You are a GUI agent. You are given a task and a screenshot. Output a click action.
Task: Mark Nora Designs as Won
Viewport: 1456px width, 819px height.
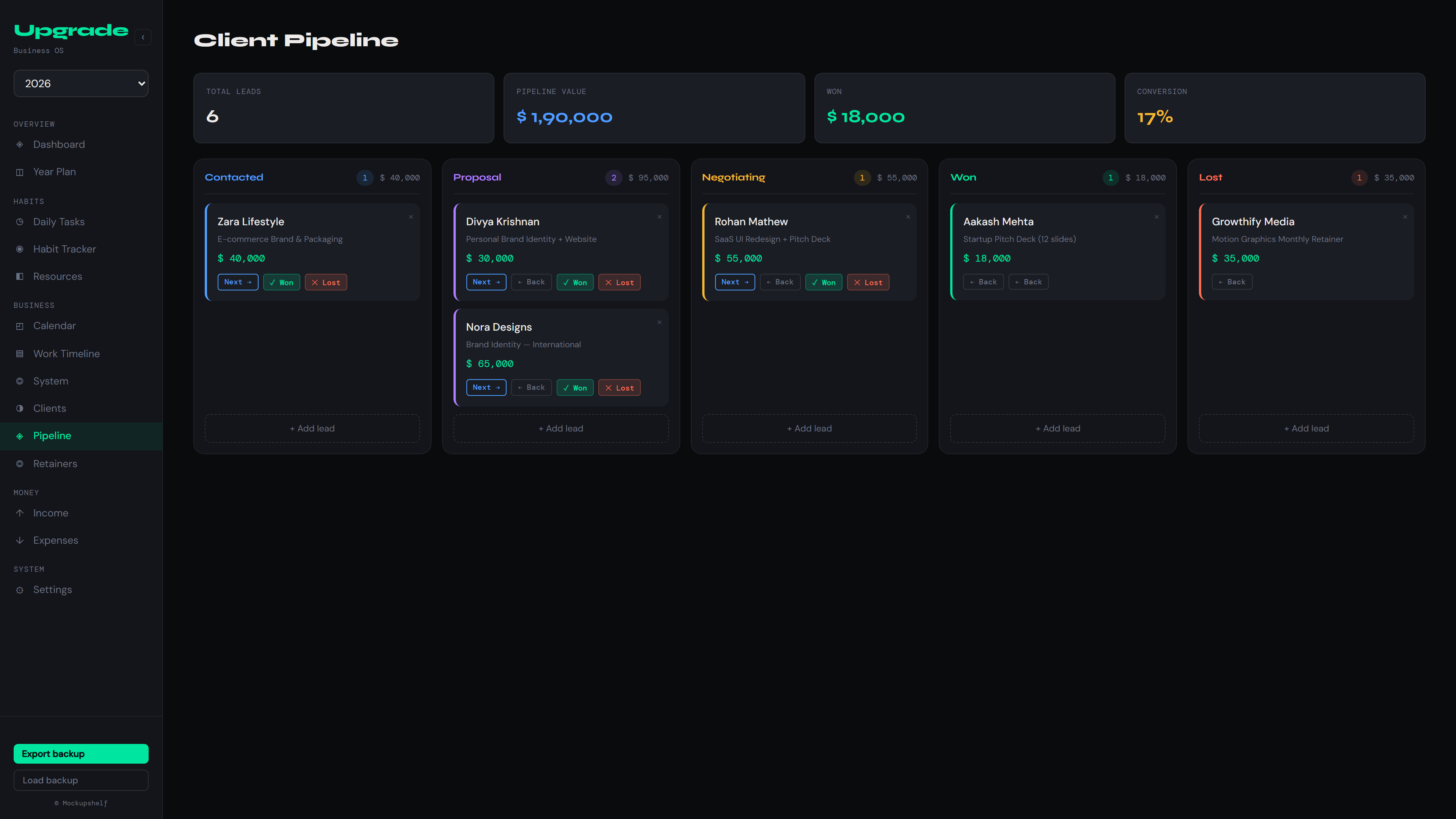tap(575, 387)
